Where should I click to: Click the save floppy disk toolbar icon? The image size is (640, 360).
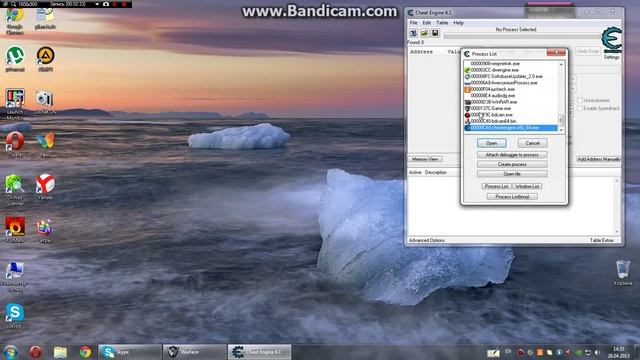(x=435, y=33)
